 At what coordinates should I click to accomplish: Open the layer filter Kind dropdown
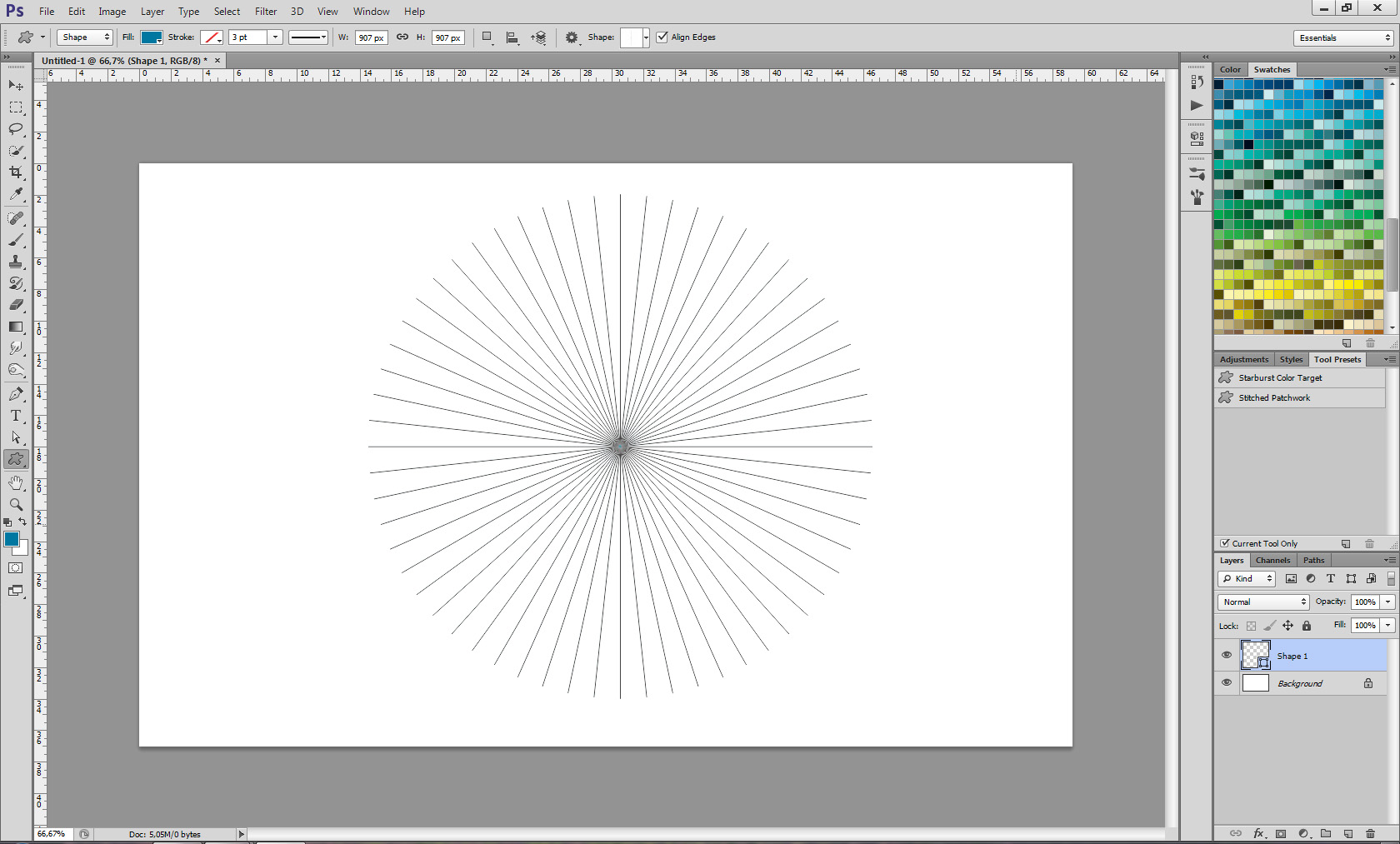1247,578
